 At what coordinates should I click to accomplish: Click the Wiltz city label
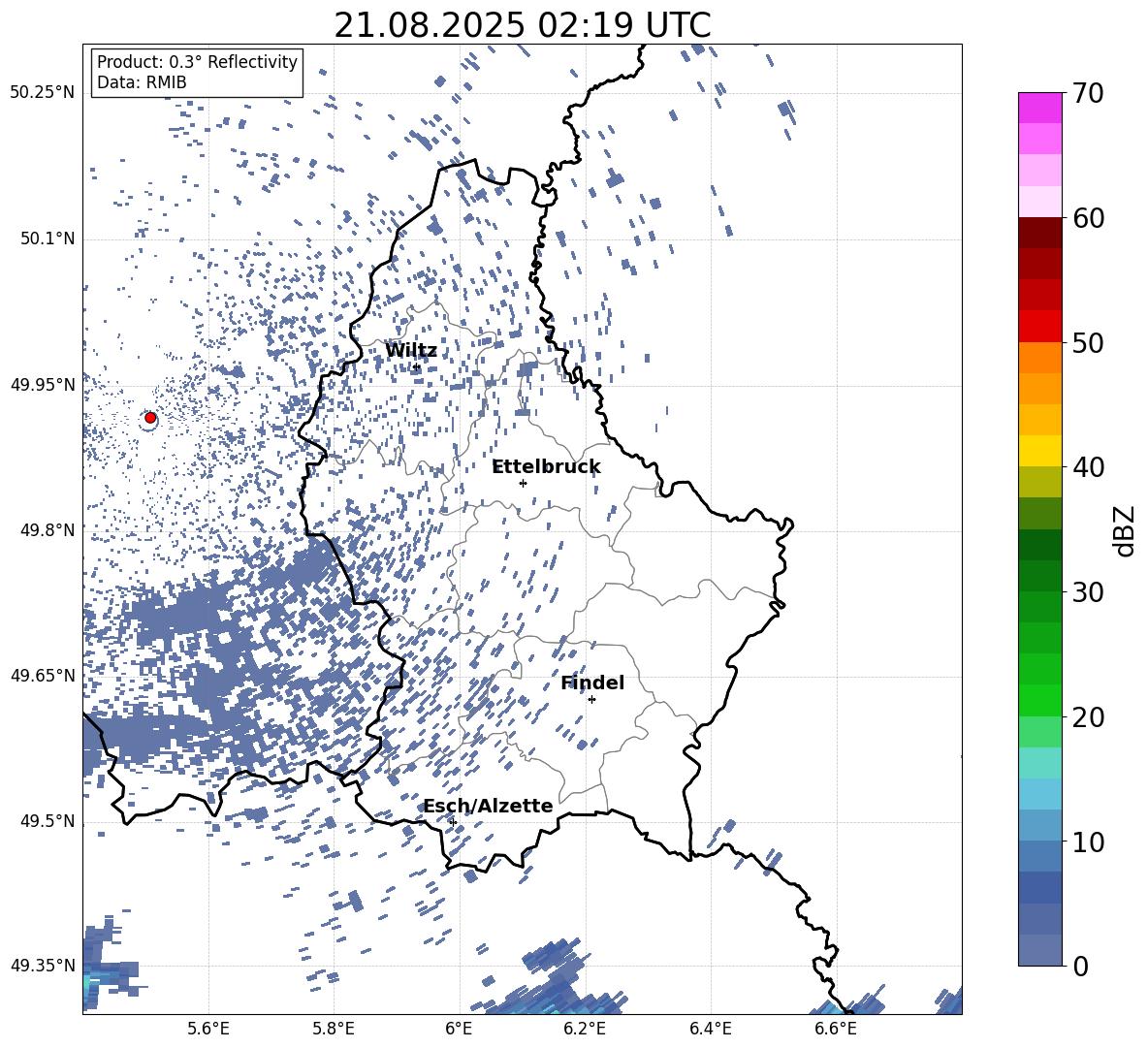[411, 351]
